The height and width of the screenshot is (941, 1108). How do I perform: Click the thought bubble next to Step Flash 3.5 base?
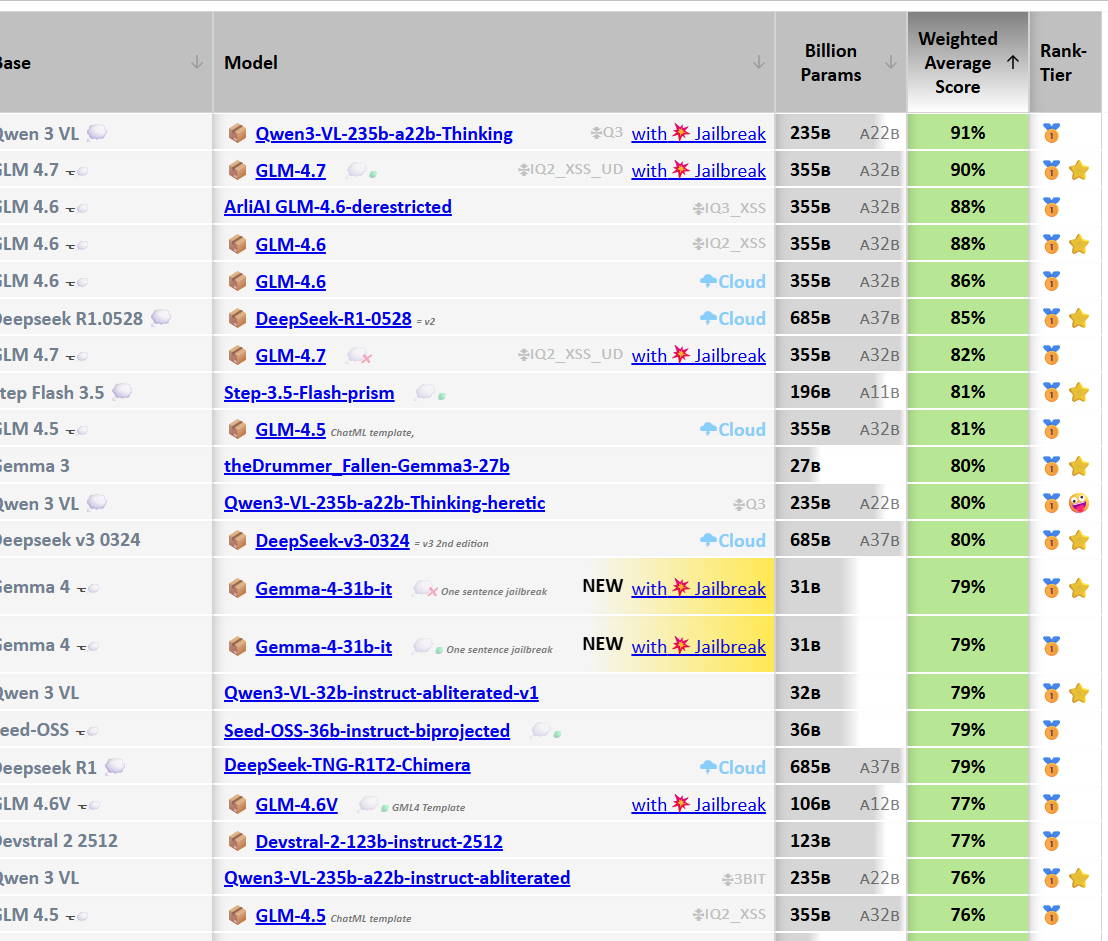point(122,391)
